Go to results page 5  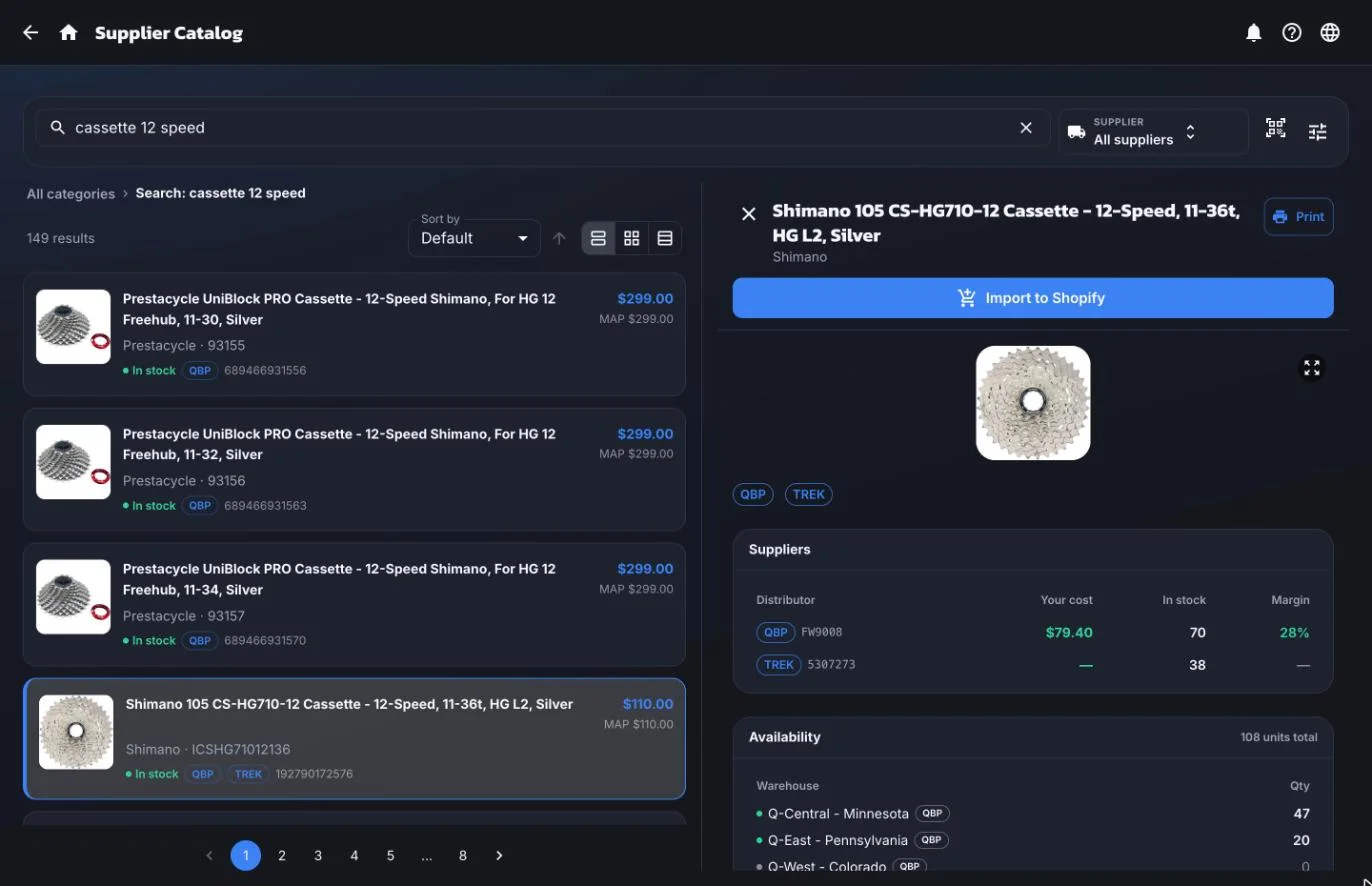tap(390, 856)
